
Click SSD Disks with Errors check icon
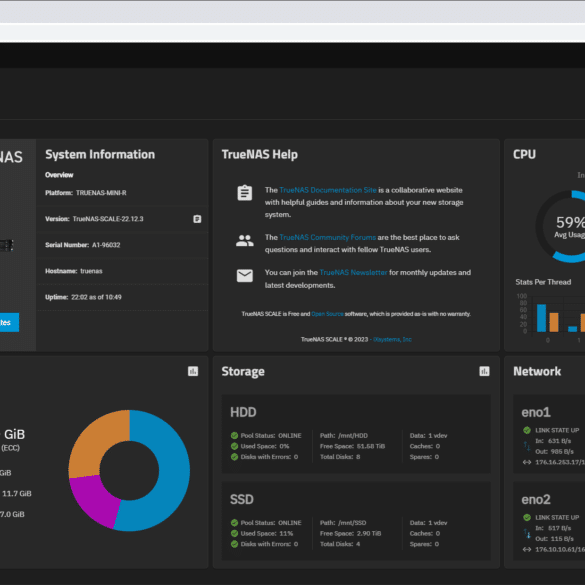click(234, 544)
